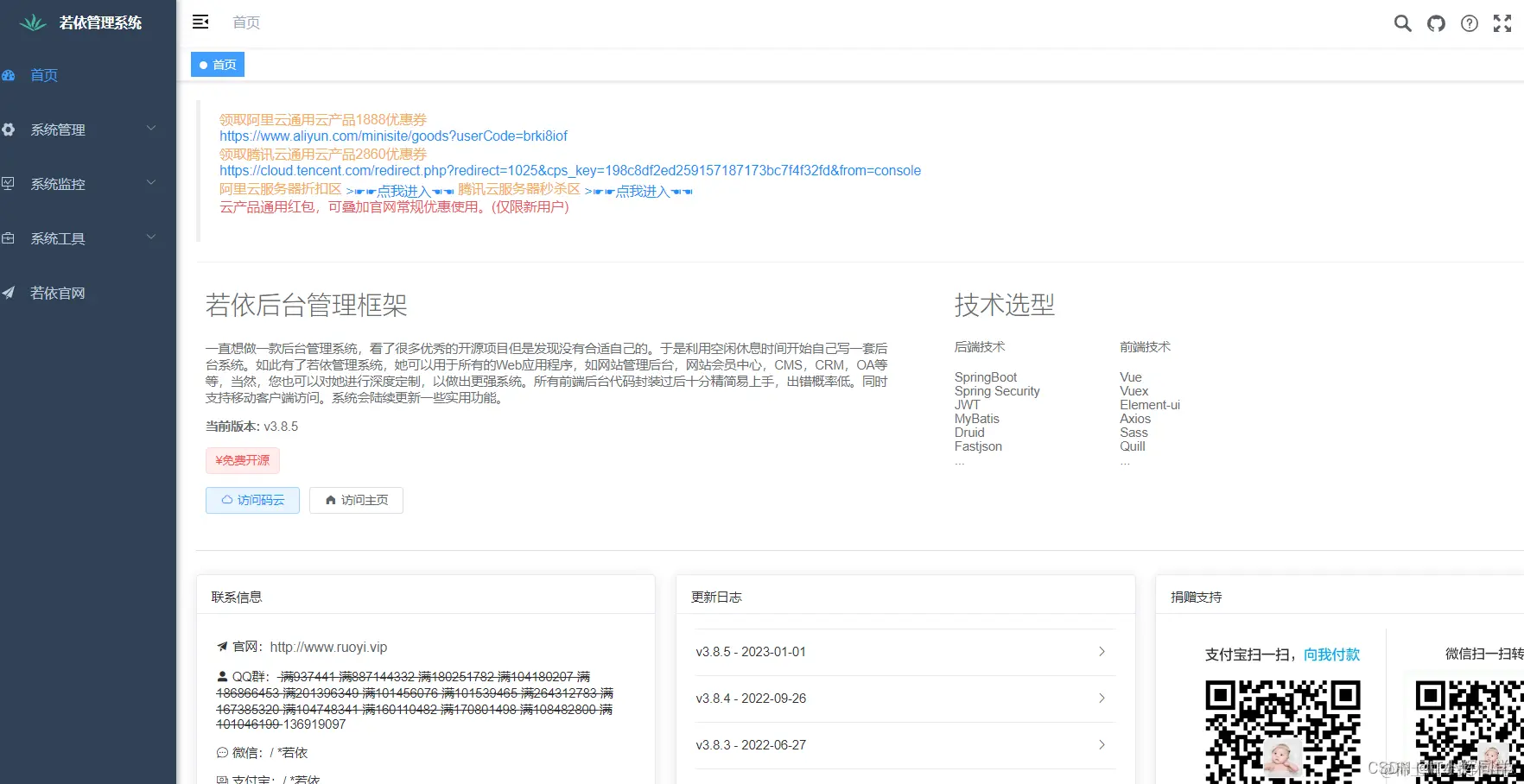Click the 访问码云 button
Screen dimensions: 1524x784
click(x=252, y=500)
